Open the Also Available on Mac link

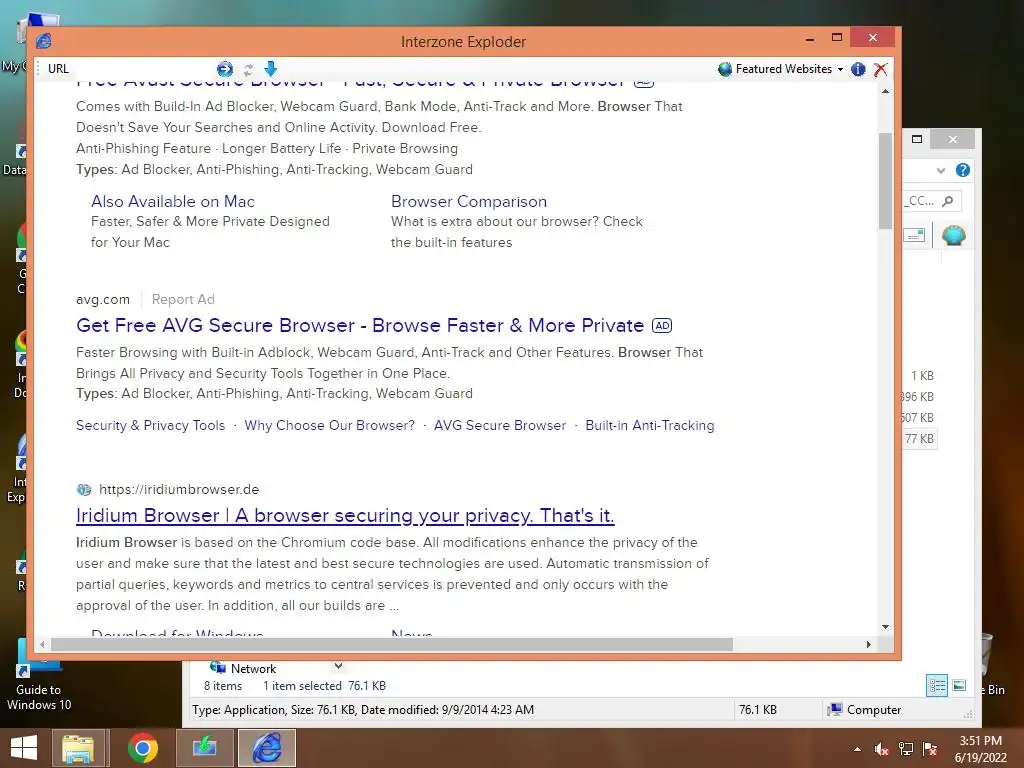tap(172, 201)
